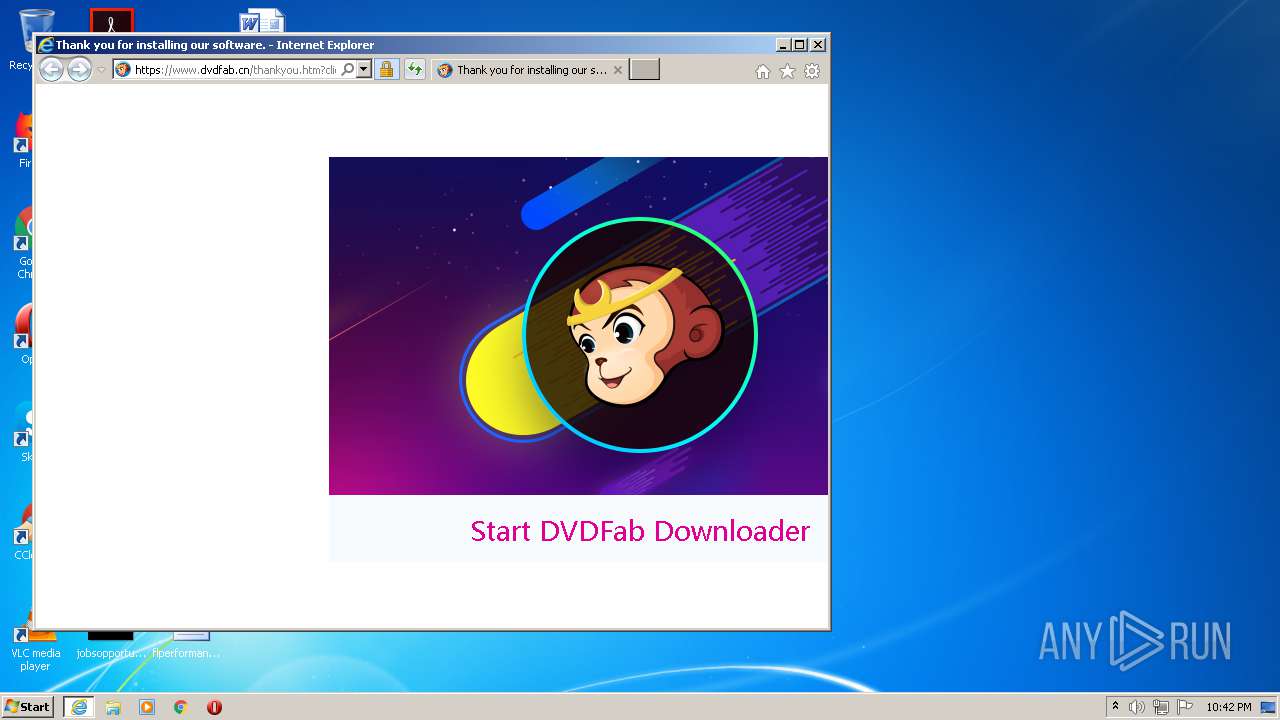Go back with the IE Back arrow
The image size is (1280, 720).
(51, 69)
